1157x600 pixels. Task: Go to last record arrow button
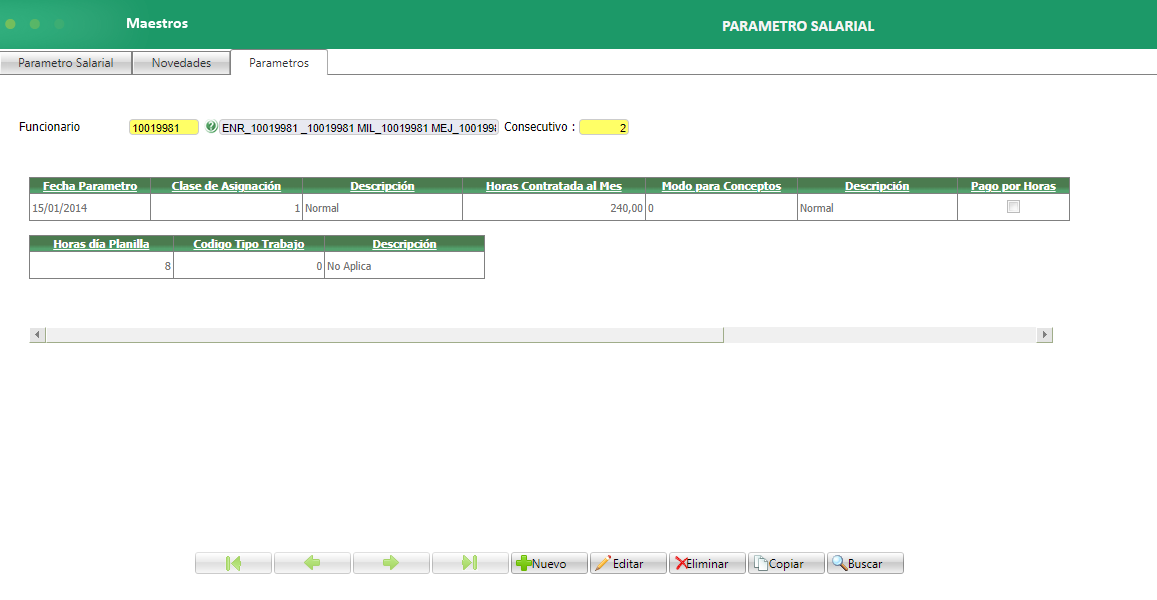tap(470, 563)
